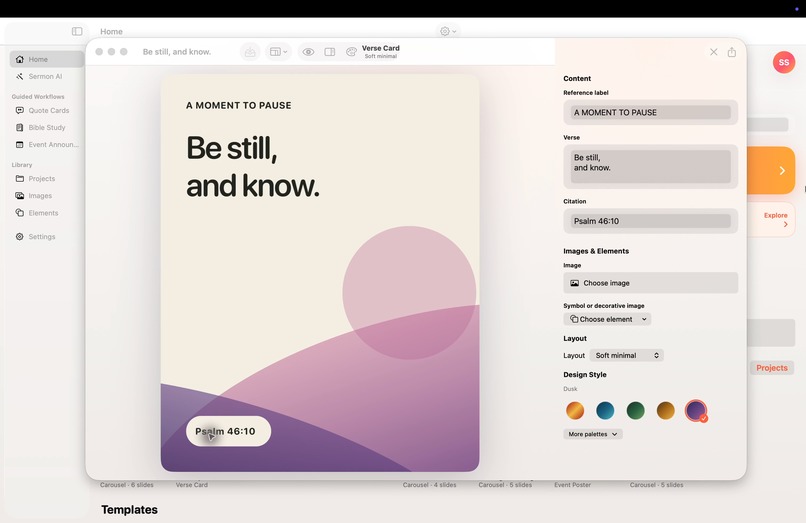Click the 'Event Poster' label
The image size is (806, 523).
coord(572,484)
